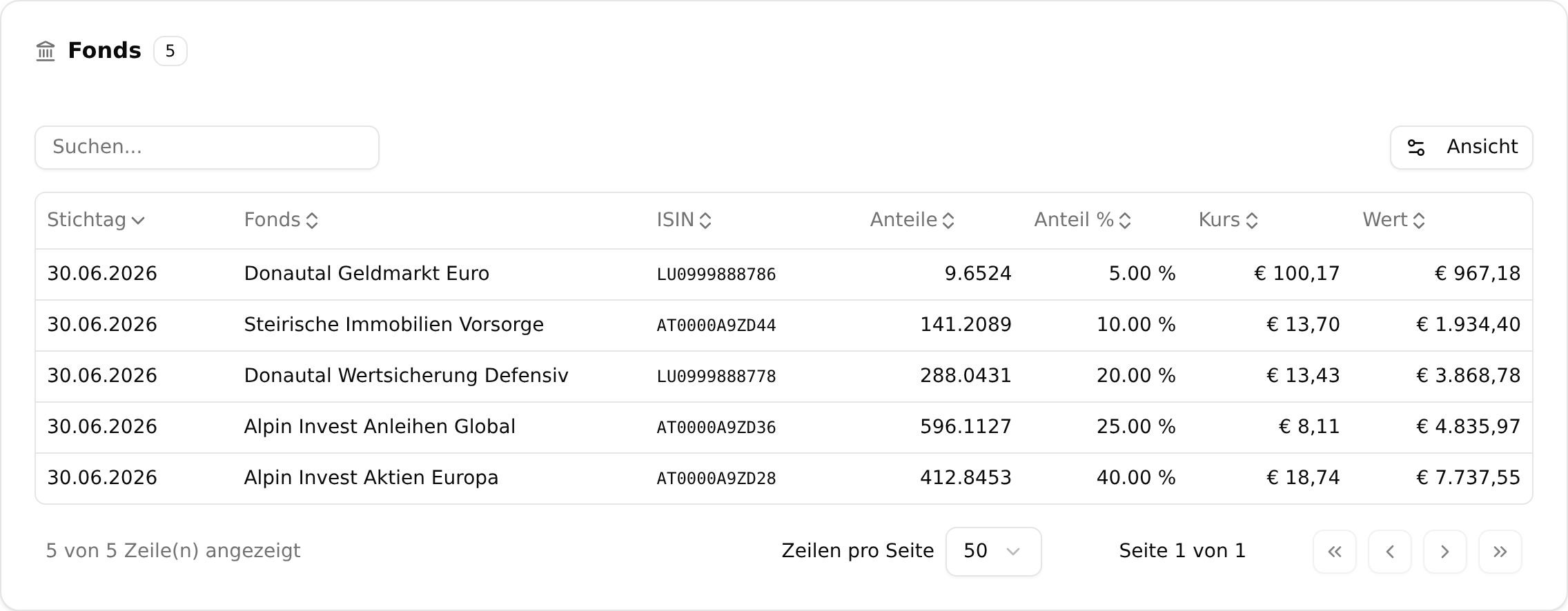This screenshot has width=1568, height=611.
Task: Click into the Suchen search field
Action: [x=207, y=148]
